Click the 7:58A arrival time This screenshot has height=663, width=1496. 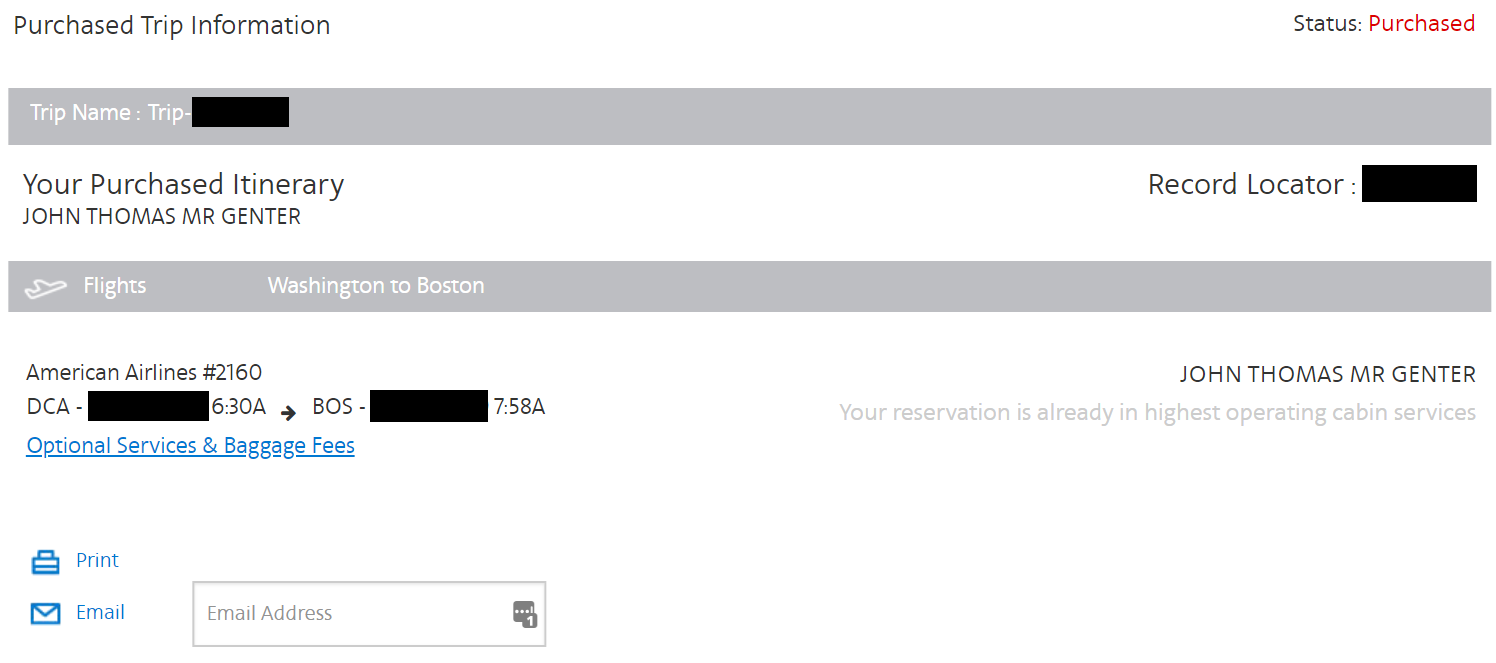point(519,407)
